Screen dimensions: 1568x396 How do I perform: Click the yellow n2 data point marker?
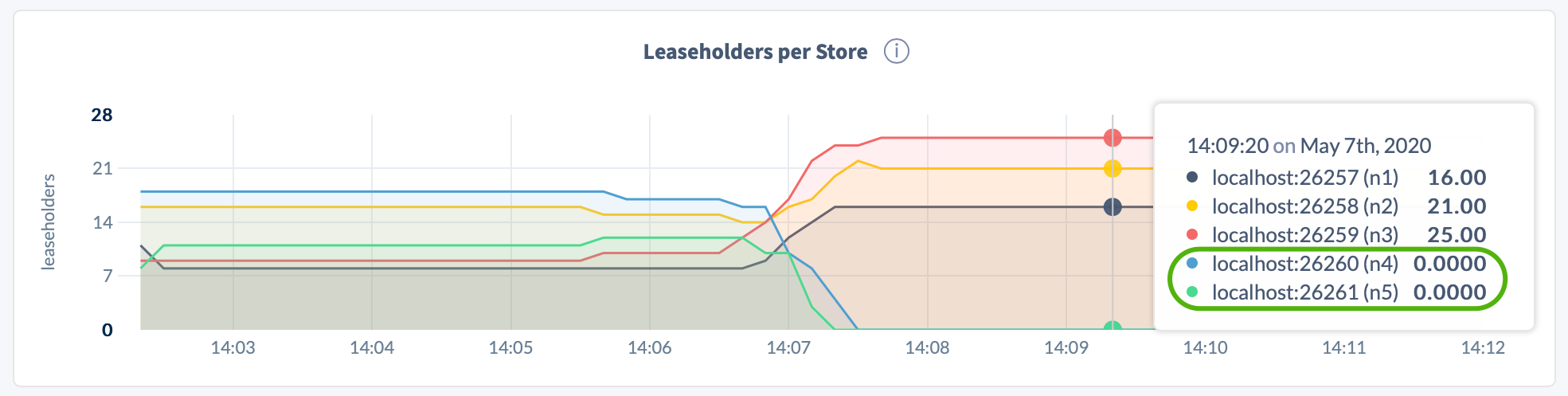[x=1112, y=169]
